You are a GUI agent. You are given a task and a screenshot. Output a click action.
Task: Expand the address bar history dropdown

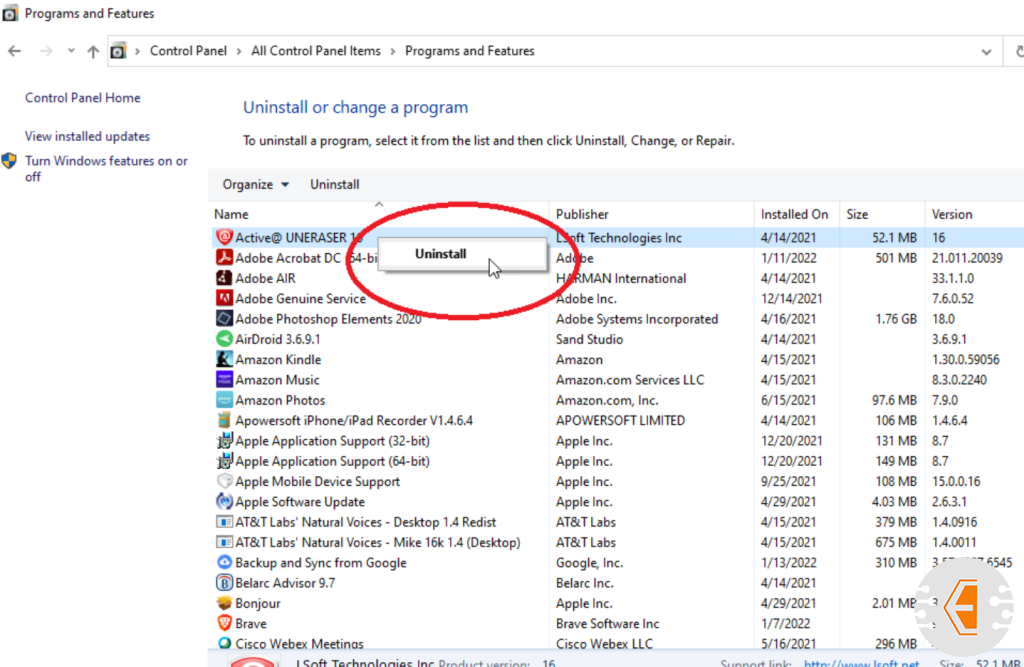(x=987, y=51)
